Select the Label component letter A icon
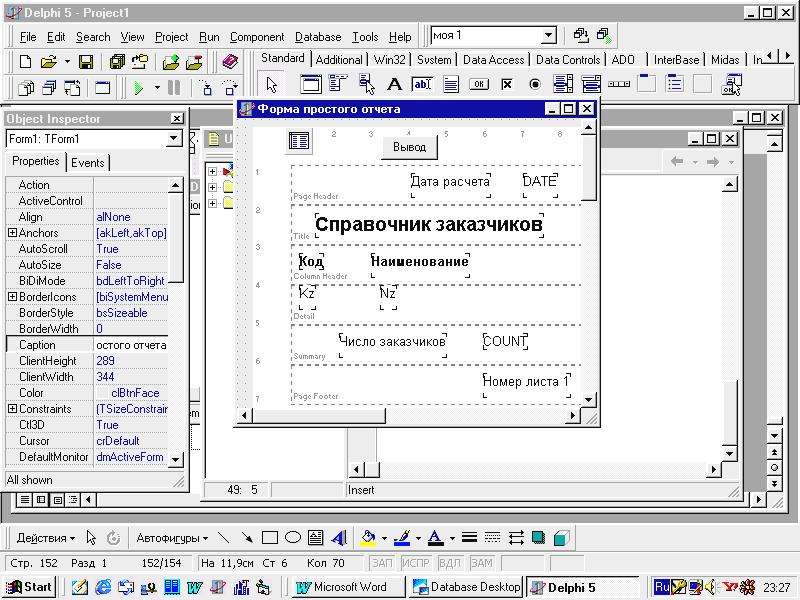The image size is (800, 600). tap(394, 84)
